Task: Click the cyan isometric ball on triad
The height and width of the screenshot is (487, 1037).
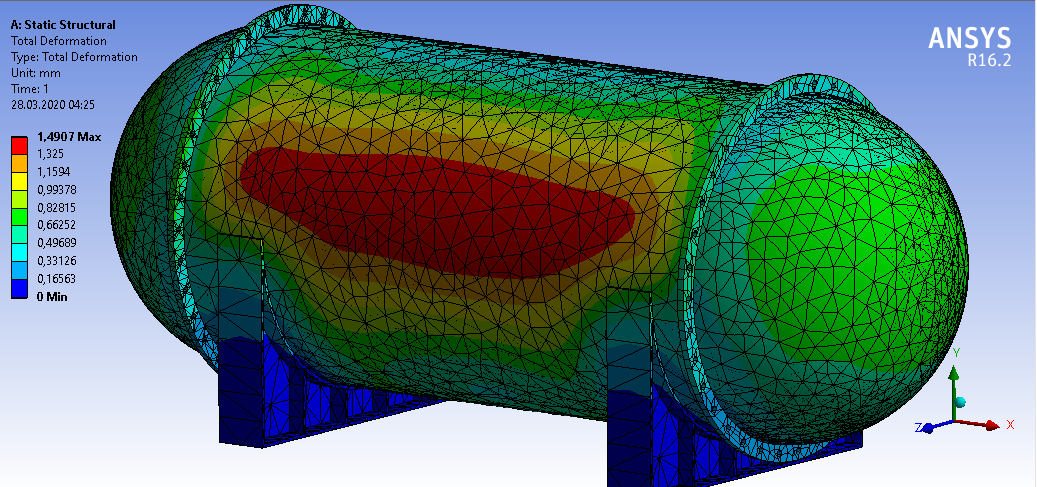Action: point(961,402)
